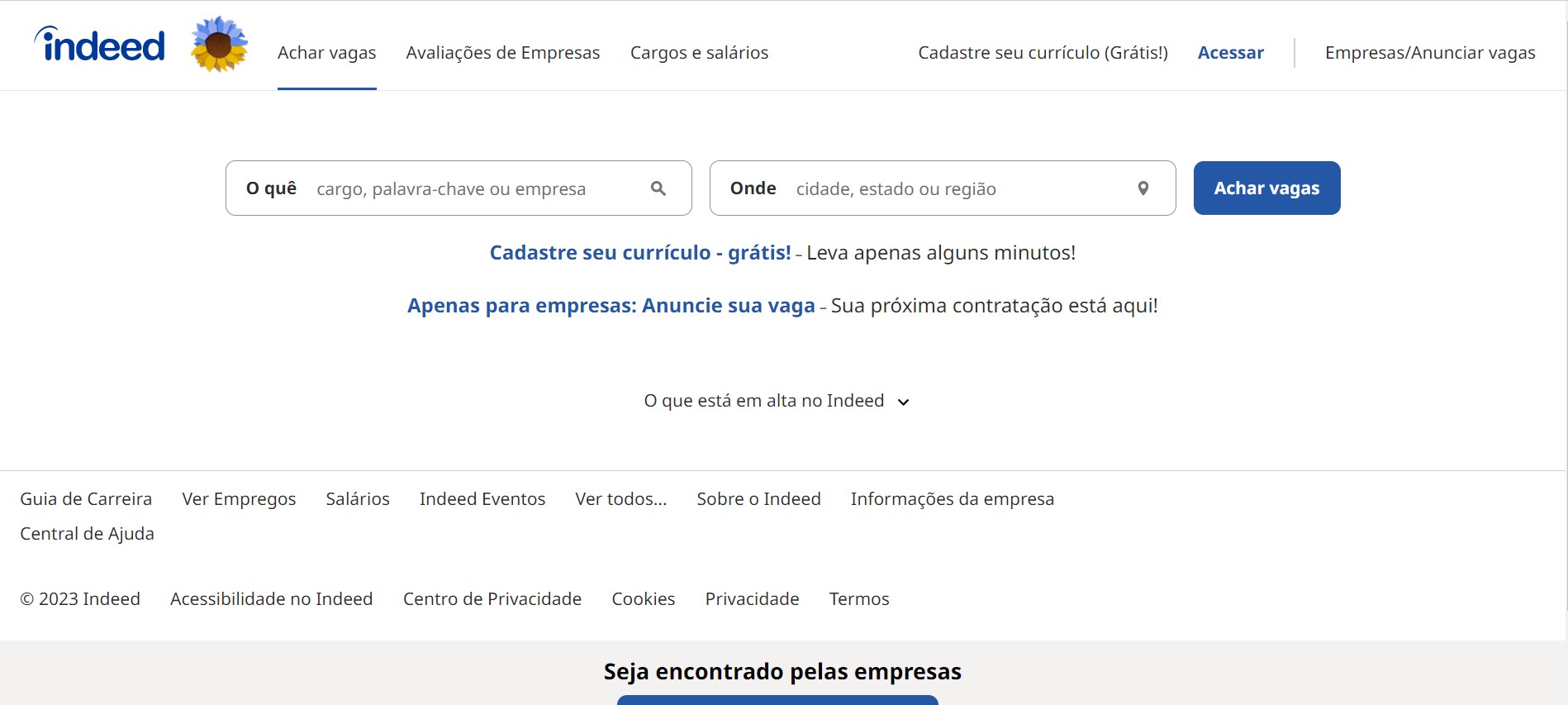Viewport: 1568px width, 705px height.
Task: Open the Guia de Carreira page
Action: click(86, 498)
